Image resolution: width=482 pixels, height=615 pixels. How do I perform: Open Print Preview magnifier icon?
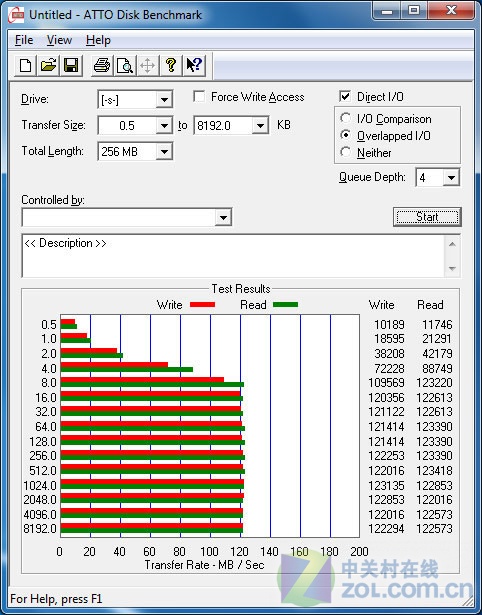point(125,65)
